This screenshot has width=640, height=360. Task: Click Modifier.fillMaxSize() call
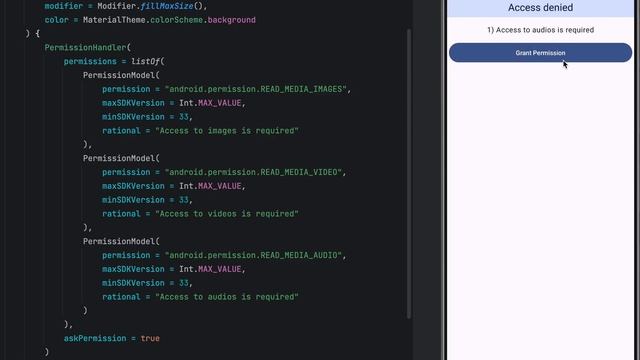point(150,6)
